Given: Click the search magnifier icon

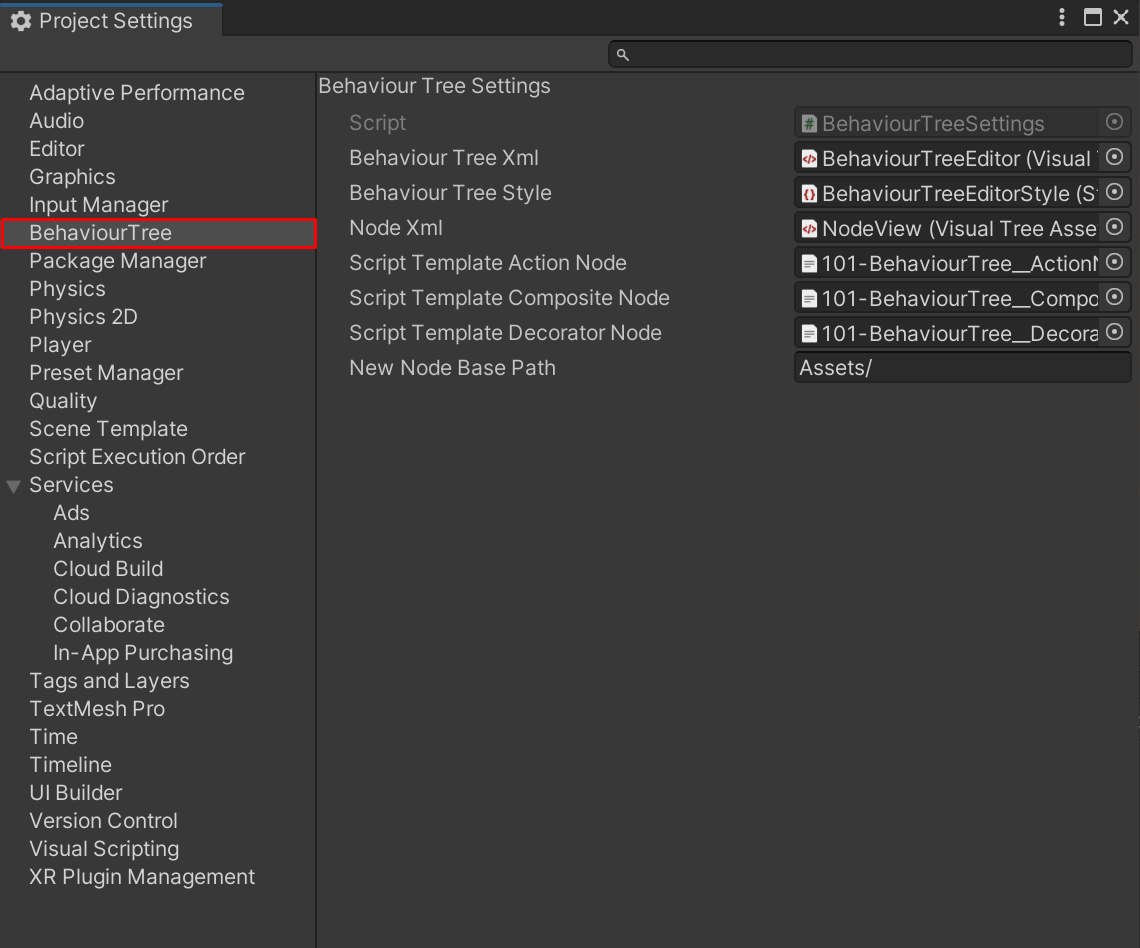Looking at the screenshot, I should coord(622,55).
